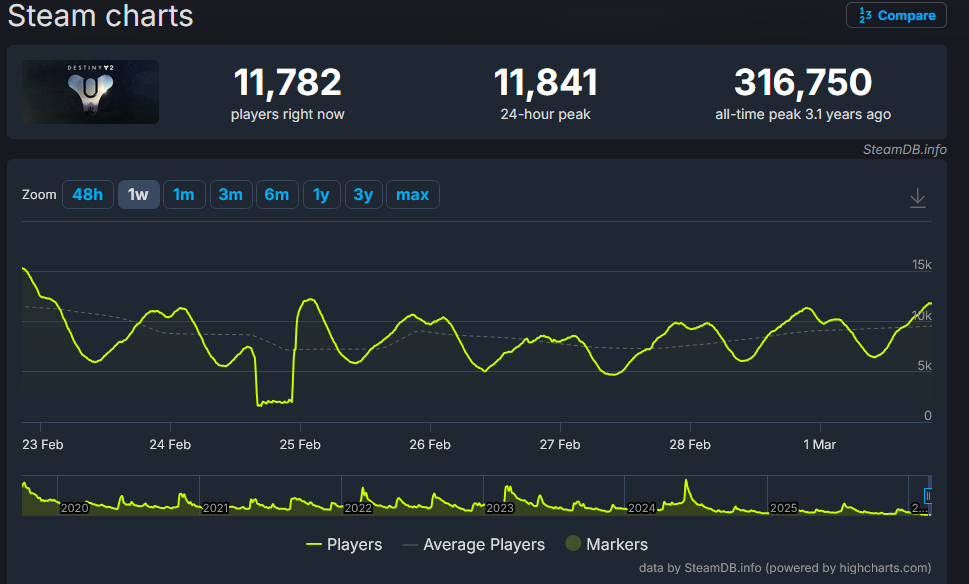Select the 1w zoom range
Viewport: 969px width, 584px height.
[x=138, y=195]
